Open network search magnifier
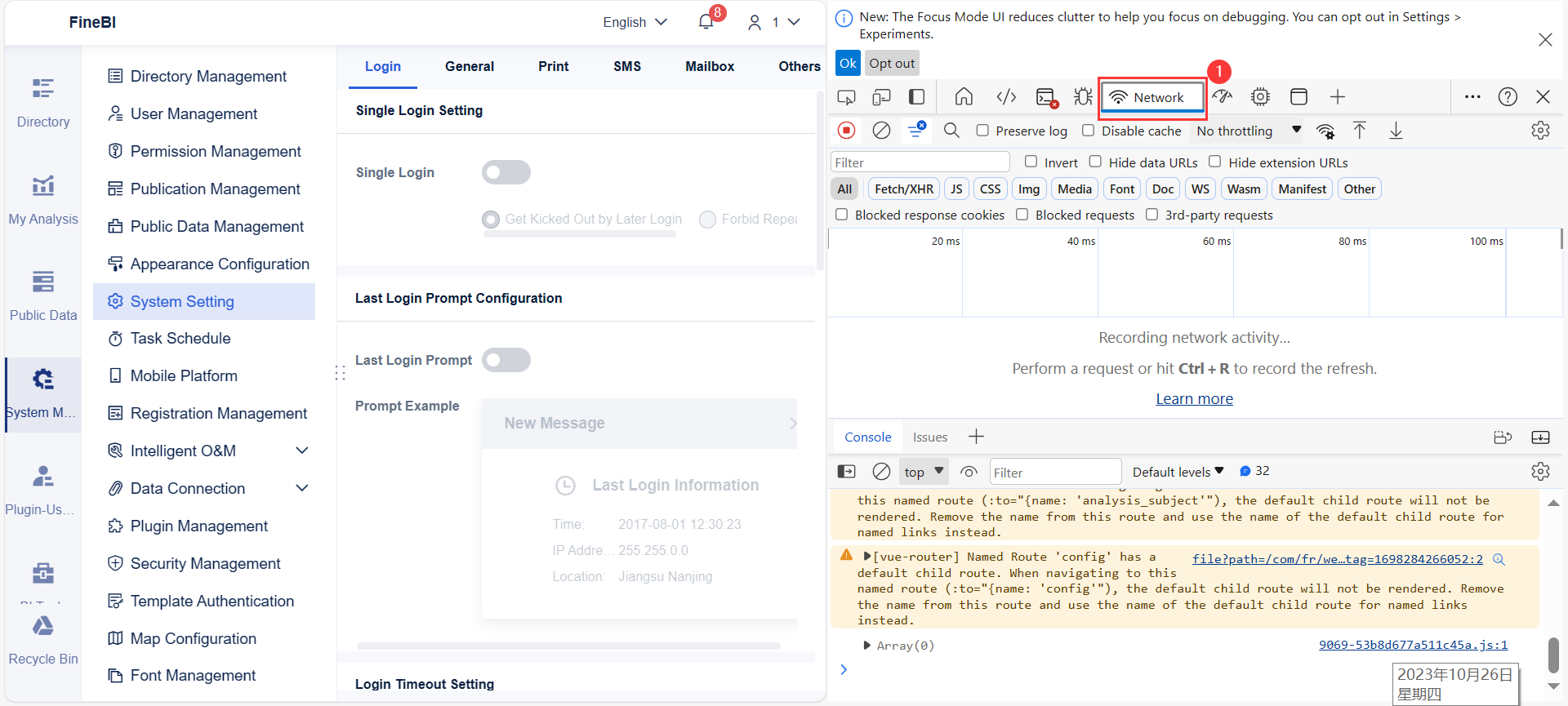The height and width of the screenshot is (706, 1568). tap(951, 131)
